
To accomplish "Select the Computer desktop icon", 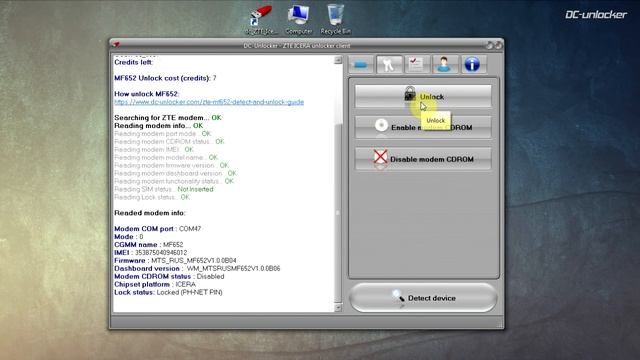I will coord(299,20).
